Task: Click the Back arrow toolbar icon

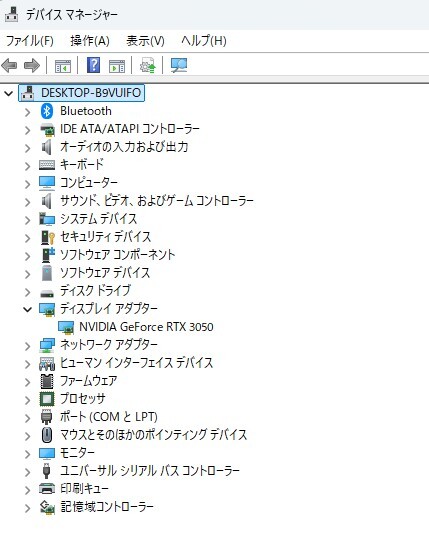Action: click(9, 66)
